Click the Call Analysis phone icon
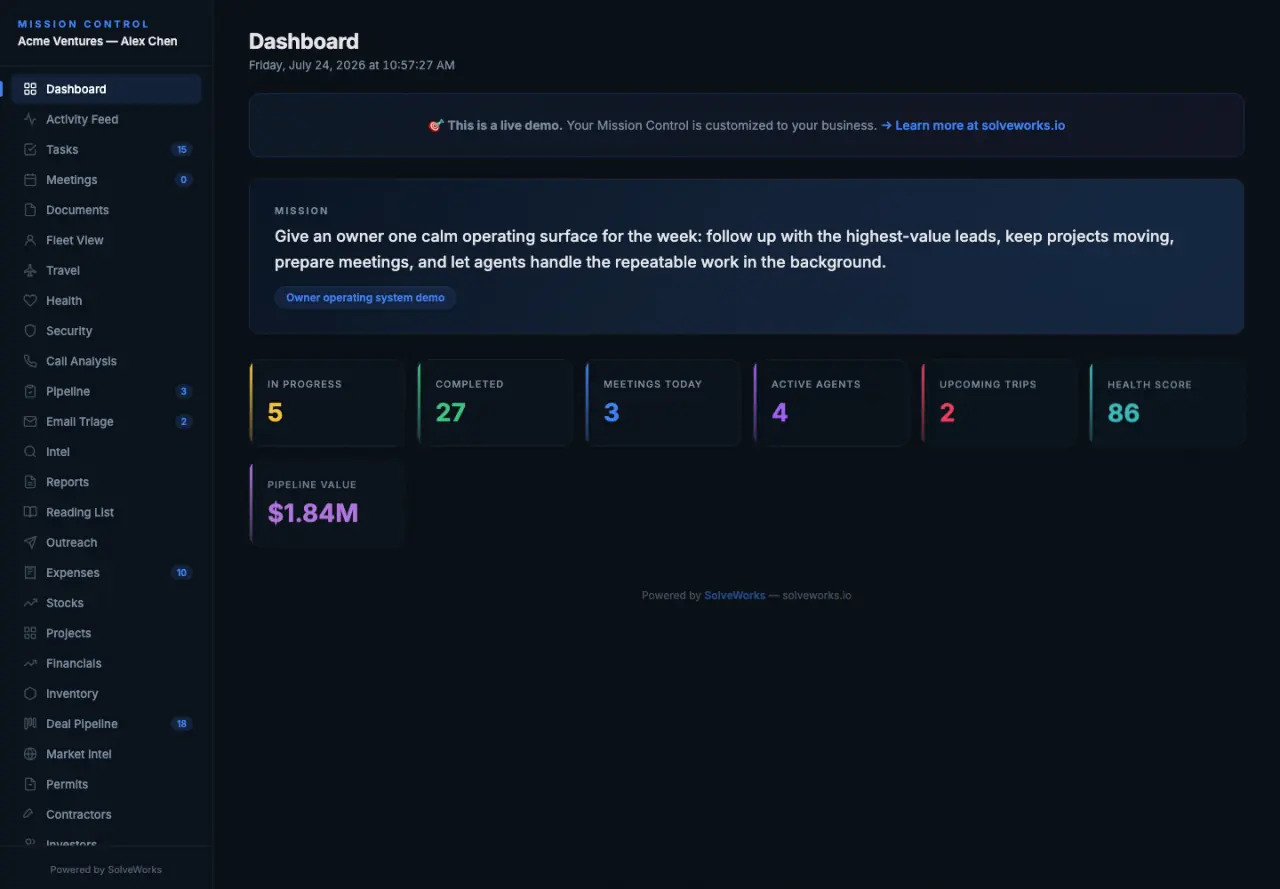This screenshot has height=889, width=1280. click(30, 361)
